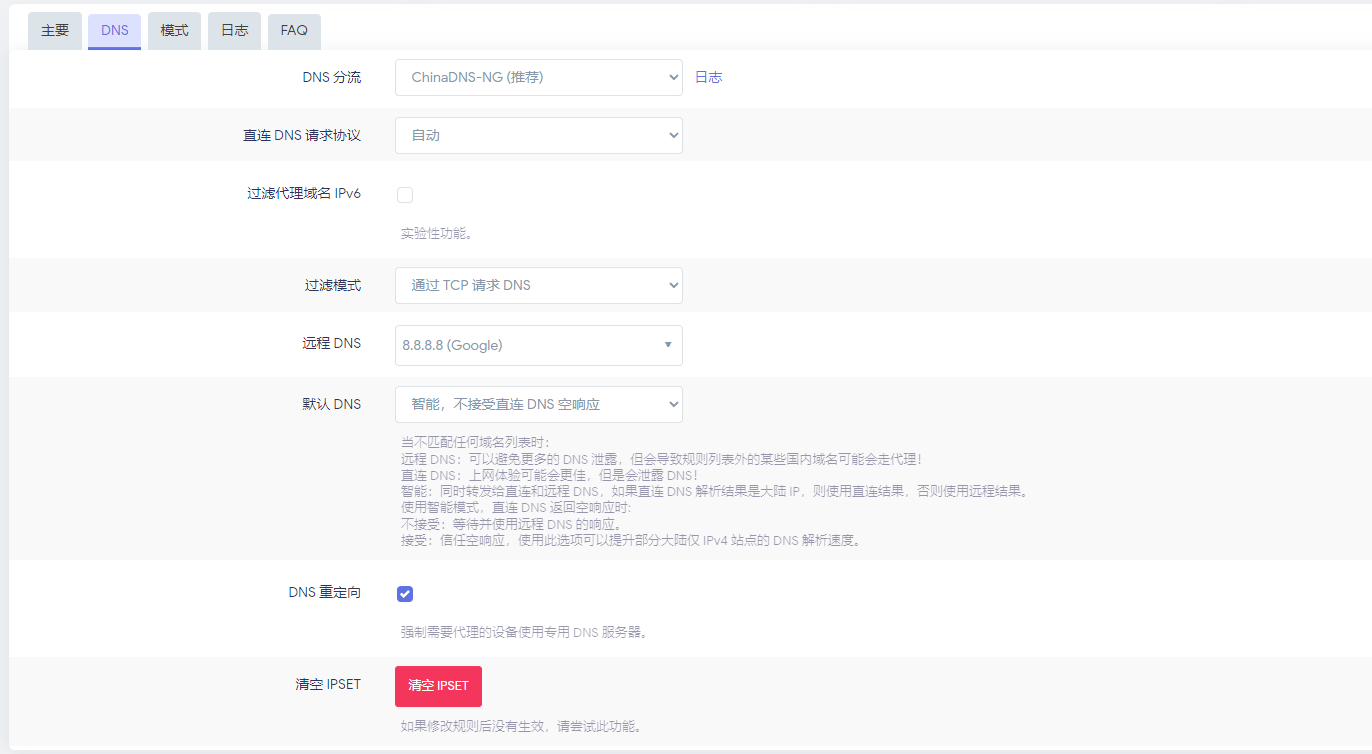The height and width of the screenshot is (754, 1372).
Task: Open the 过滤模式 dropdown
Action: pos(538,285)
